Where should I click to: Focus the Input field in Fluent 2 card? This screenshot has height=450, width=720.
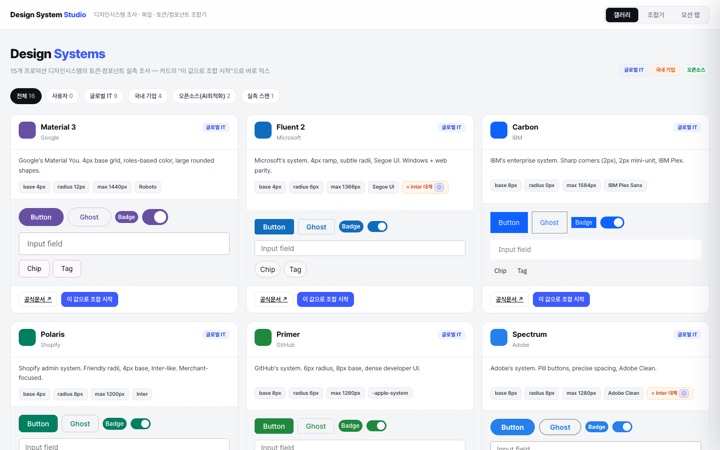[x=360, y=248]
